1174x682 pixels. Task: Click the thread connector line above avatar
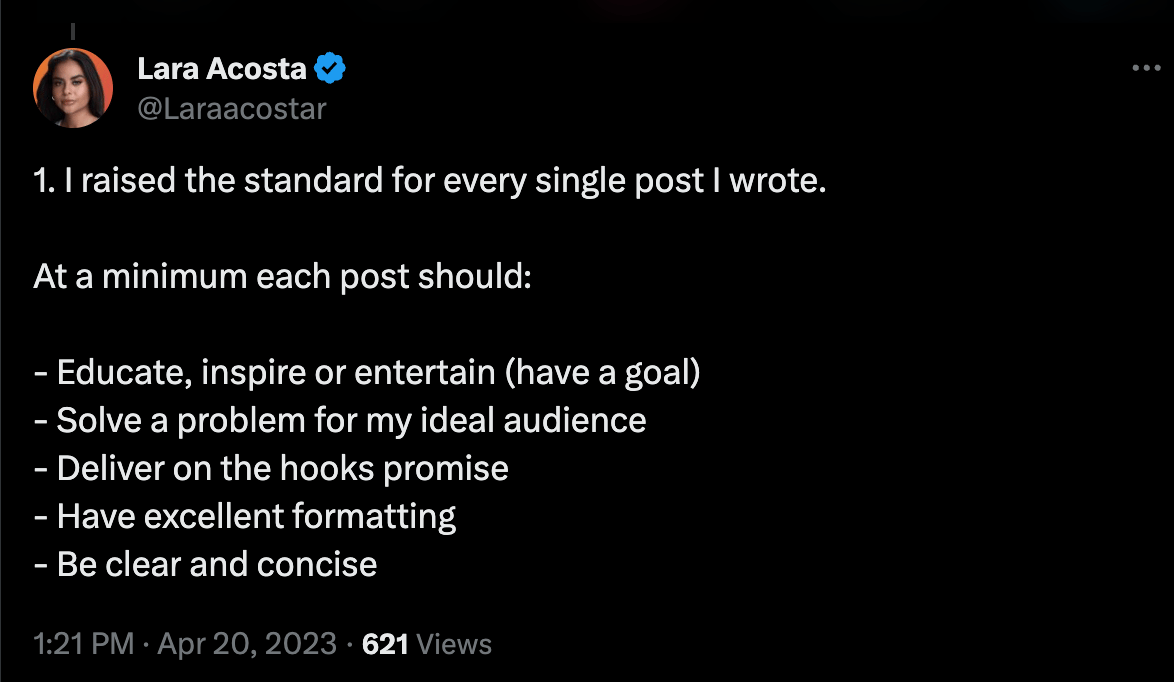73,31
